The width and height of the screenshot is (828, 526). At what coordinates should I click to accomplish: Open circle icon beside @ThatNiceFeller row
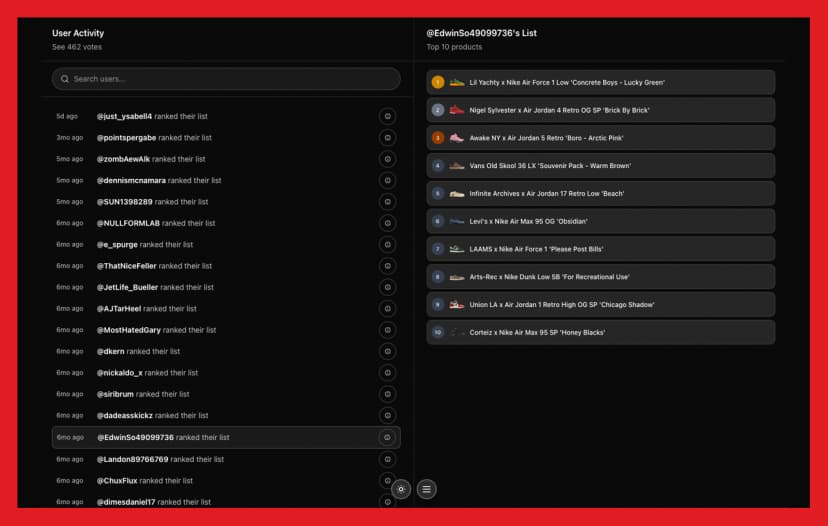pyautogui.click(x=387, y=266)
